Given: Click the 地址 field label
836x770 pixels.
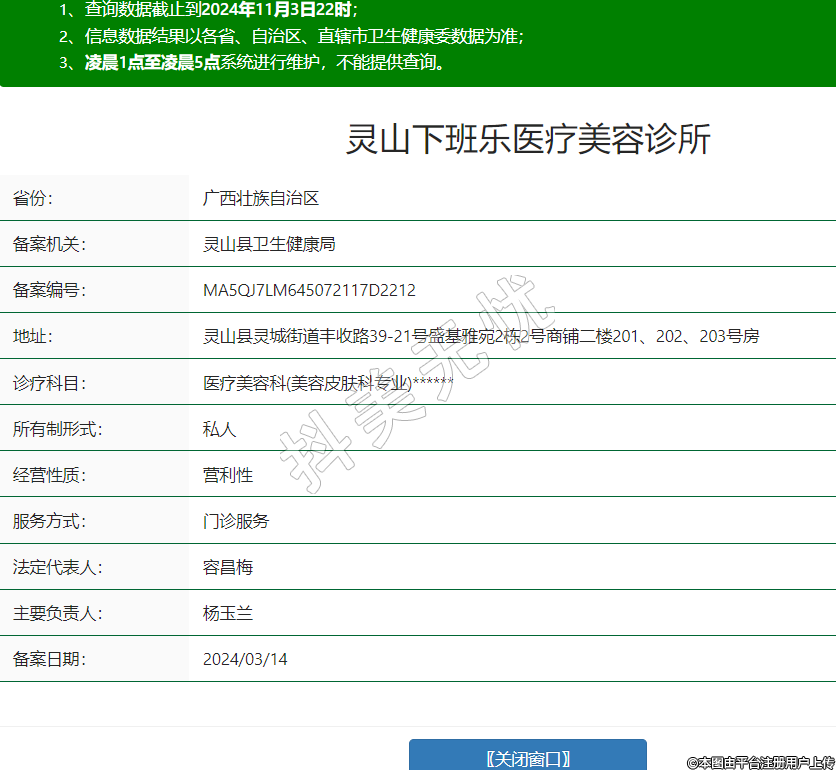Looking at the screenshot, I should (x=33, y=336).
